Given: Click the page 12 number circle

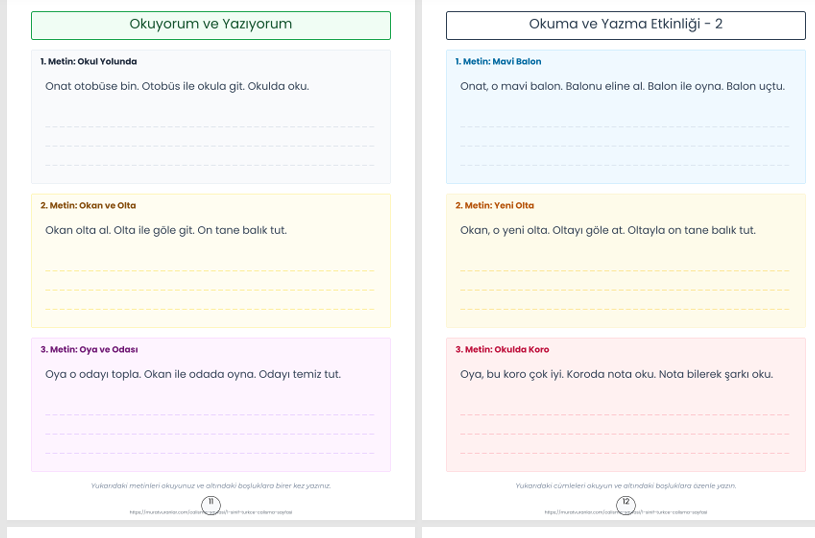Looking at the screenshot, I should [626, 502].
